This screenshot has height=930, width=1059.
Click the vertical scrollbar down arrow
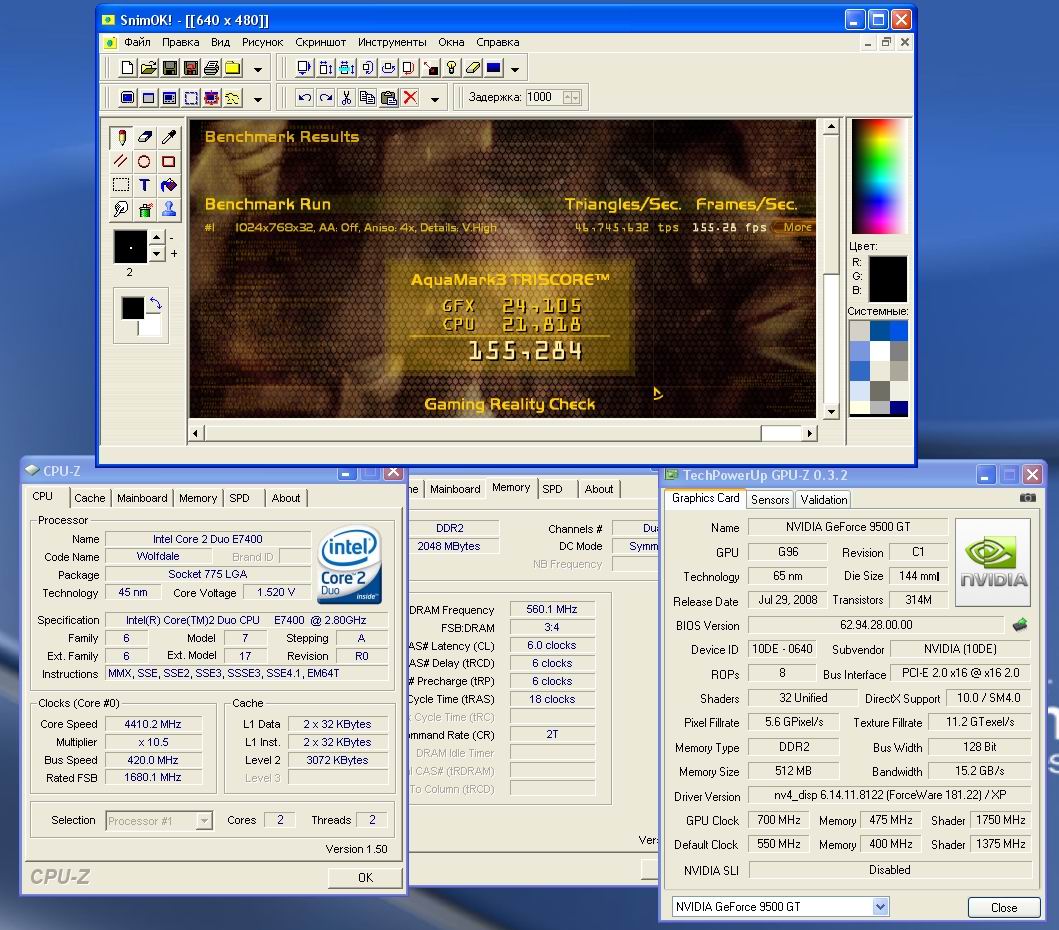(831, 411)
